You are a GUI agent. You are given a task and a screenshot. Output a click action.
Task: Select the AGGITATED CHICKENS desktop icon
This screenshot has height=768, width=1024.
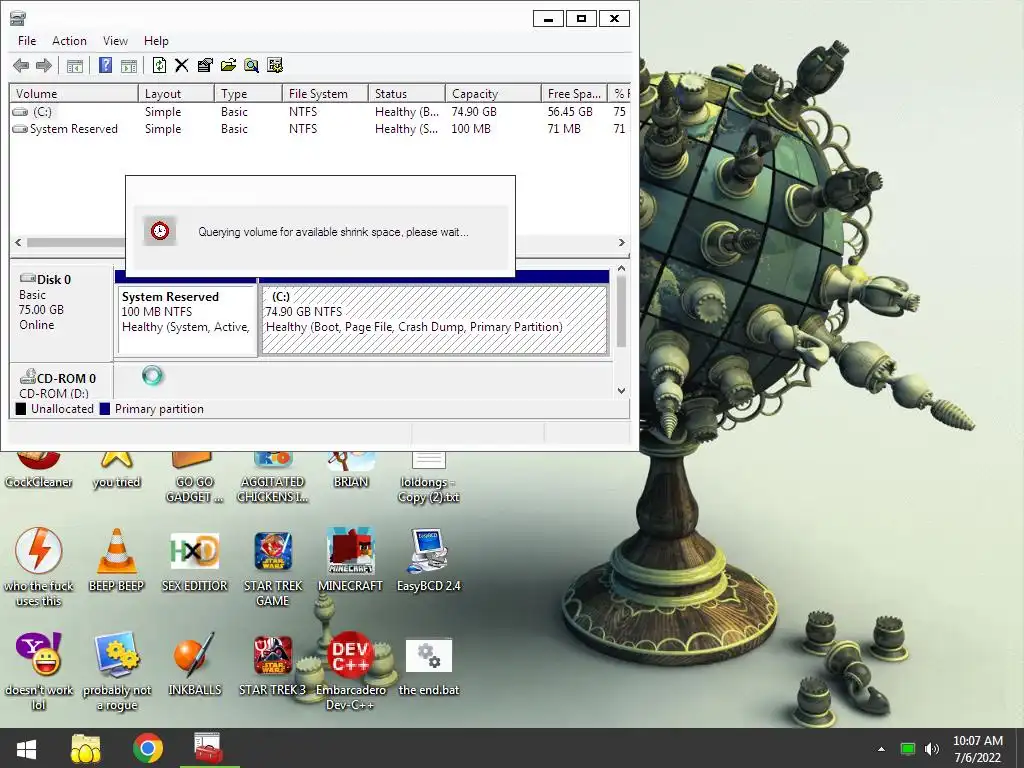pyautogui.click(x=272, y=477)
